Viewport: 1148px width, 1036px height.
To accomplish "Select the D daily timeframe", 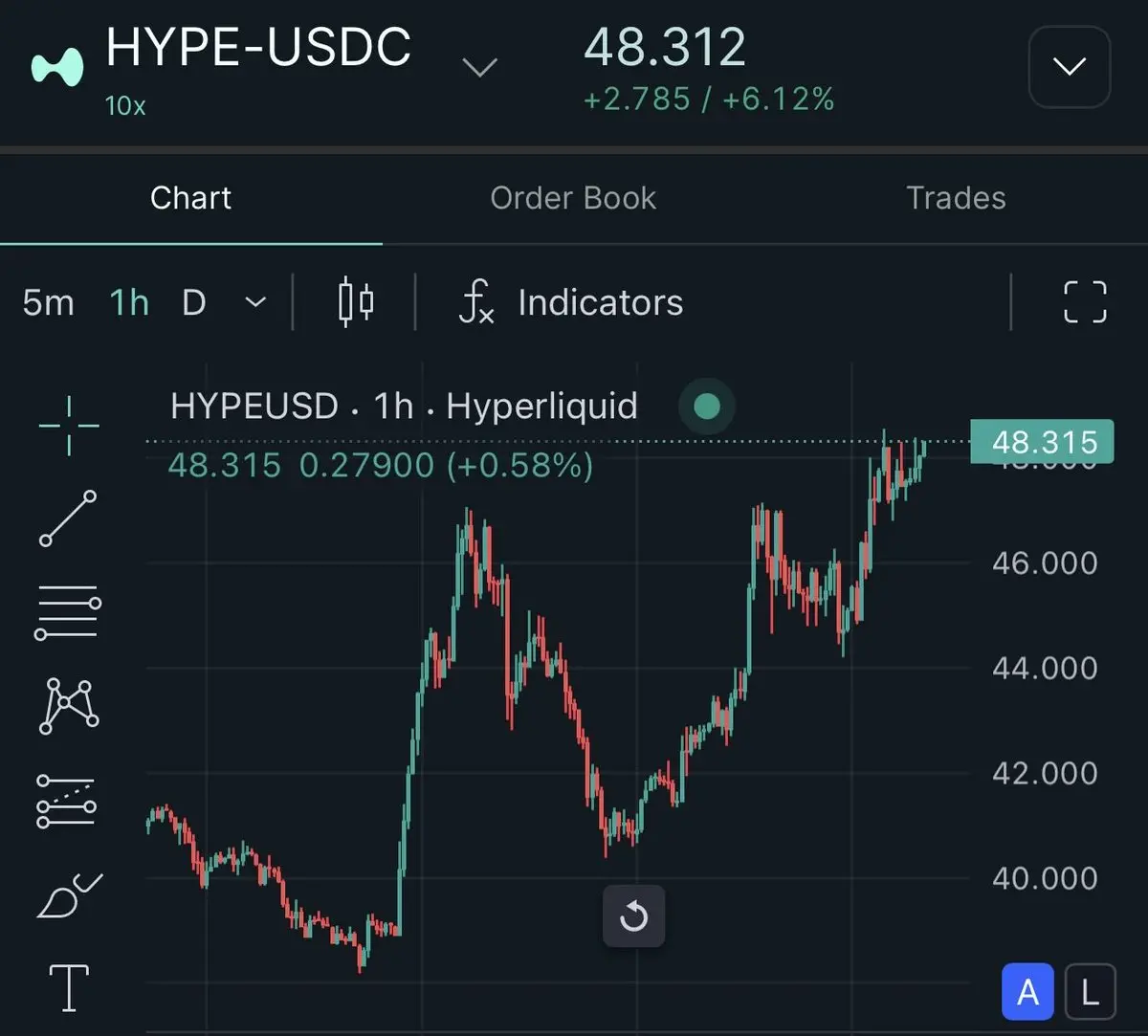I will [x=193, y=302].
